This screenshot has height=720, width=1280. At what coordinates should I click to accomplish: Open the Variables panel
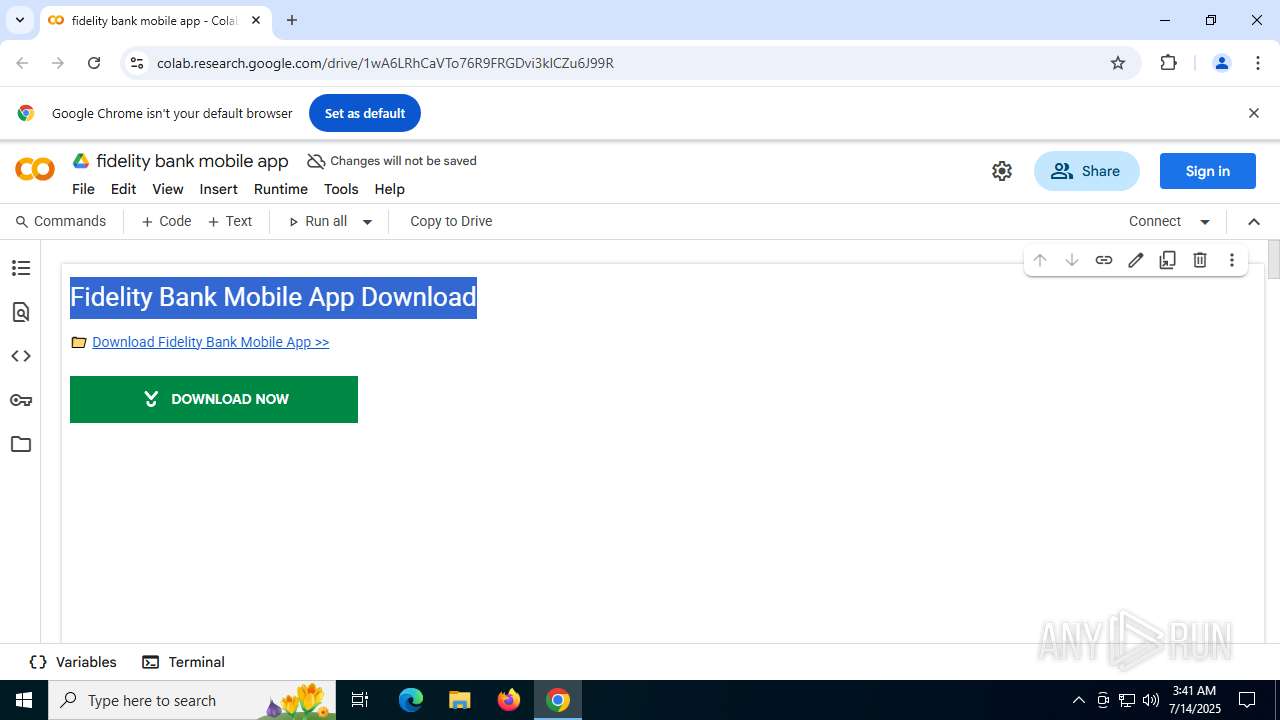pyautogui.click(x=73, y=662)
